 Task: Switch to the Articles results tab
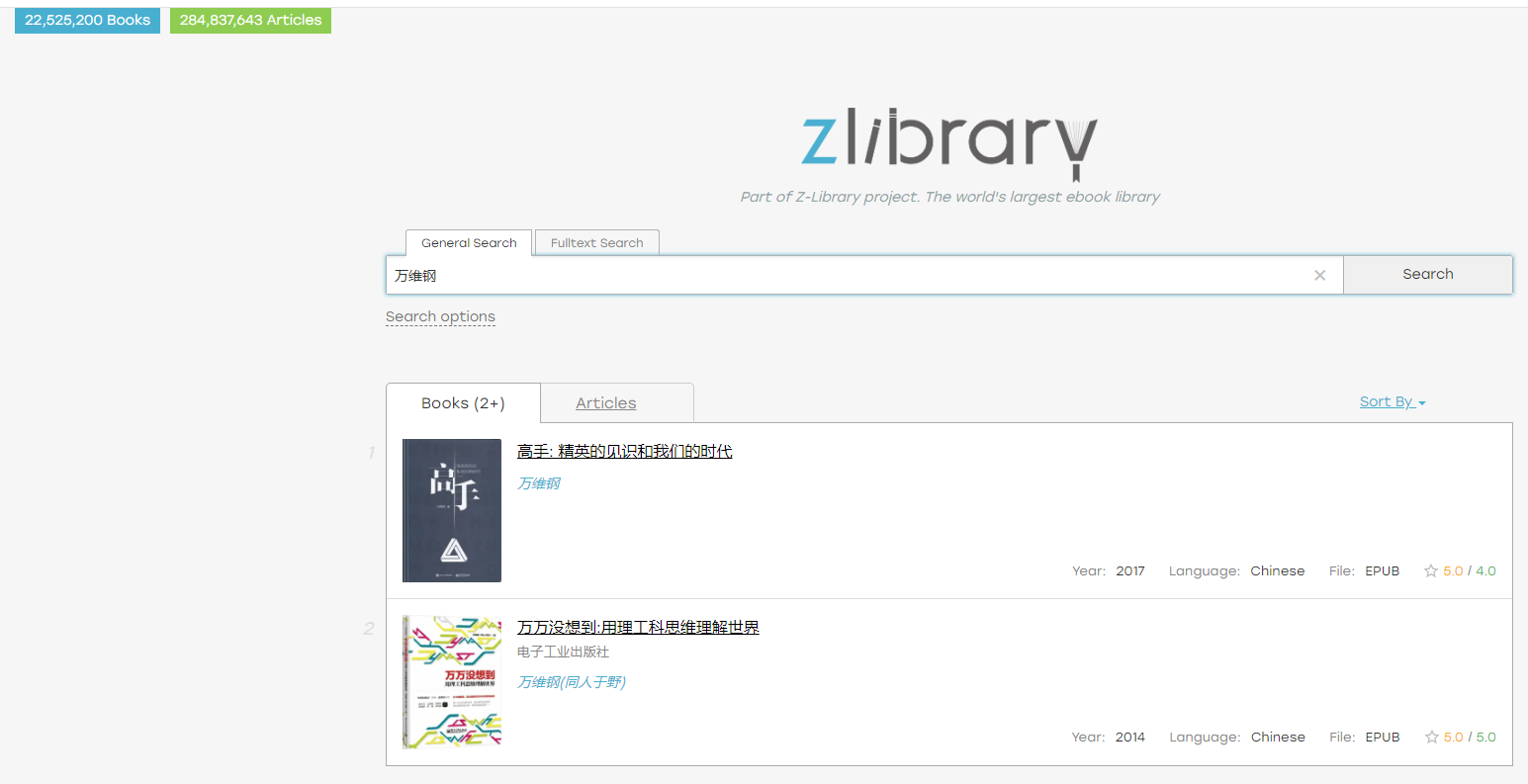point(604,402)
